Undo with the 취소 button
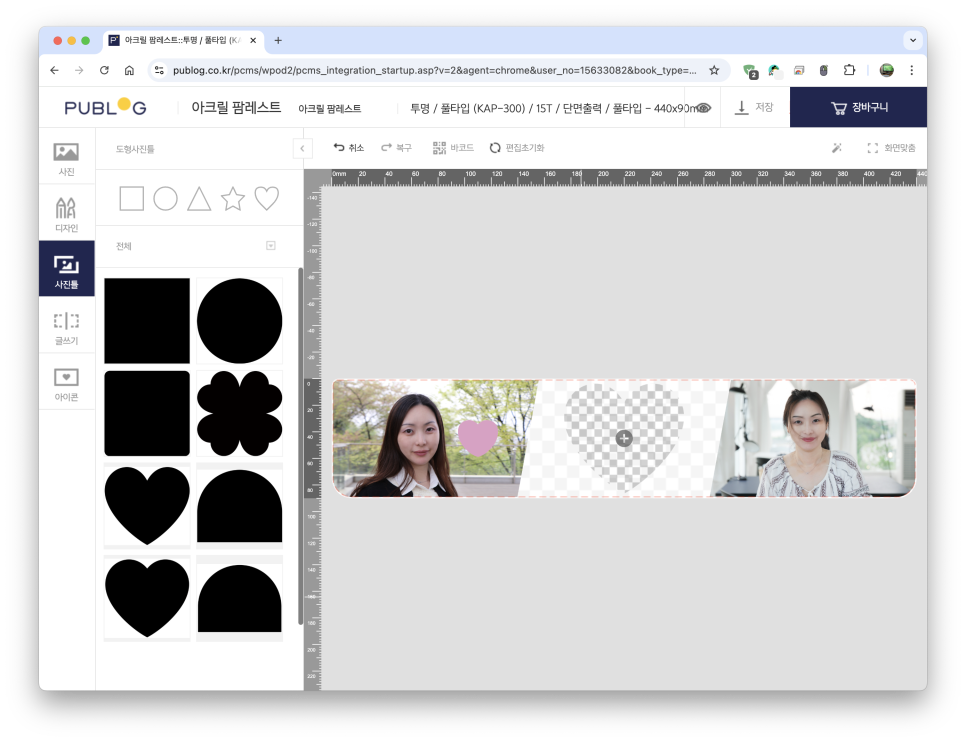The width and height of the screenshot is (966, 742). pyautogui.click(x=349, y=148)
